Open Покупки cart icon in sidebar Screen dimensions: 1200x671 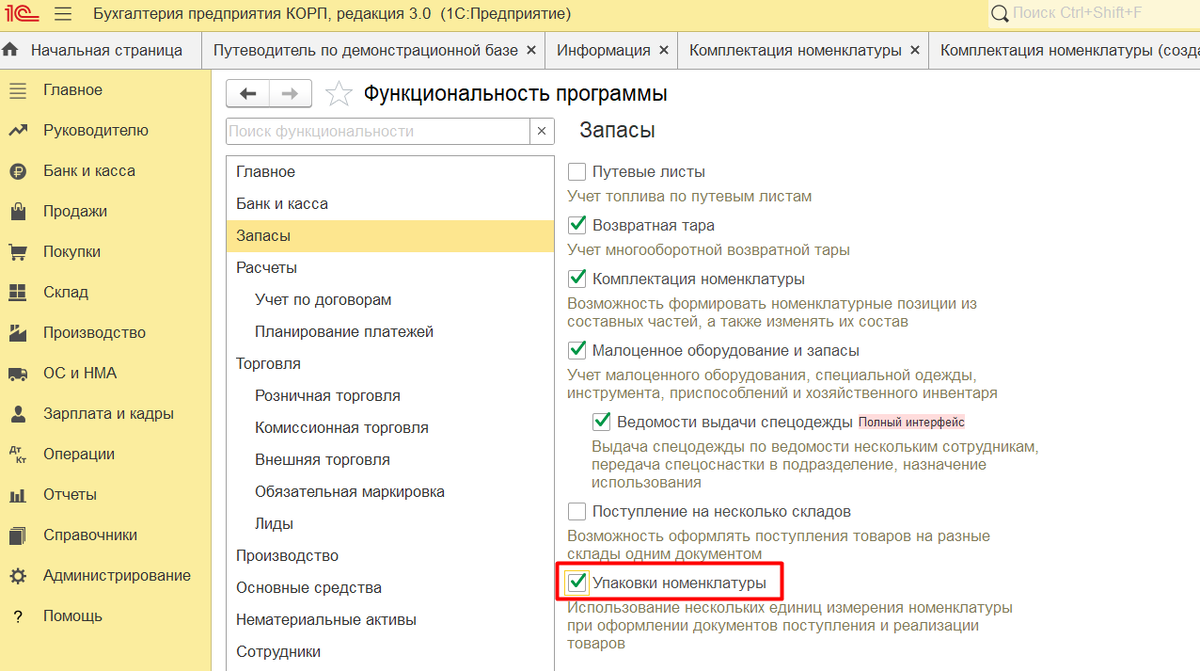pyautogui.click(x=17, y=252)
